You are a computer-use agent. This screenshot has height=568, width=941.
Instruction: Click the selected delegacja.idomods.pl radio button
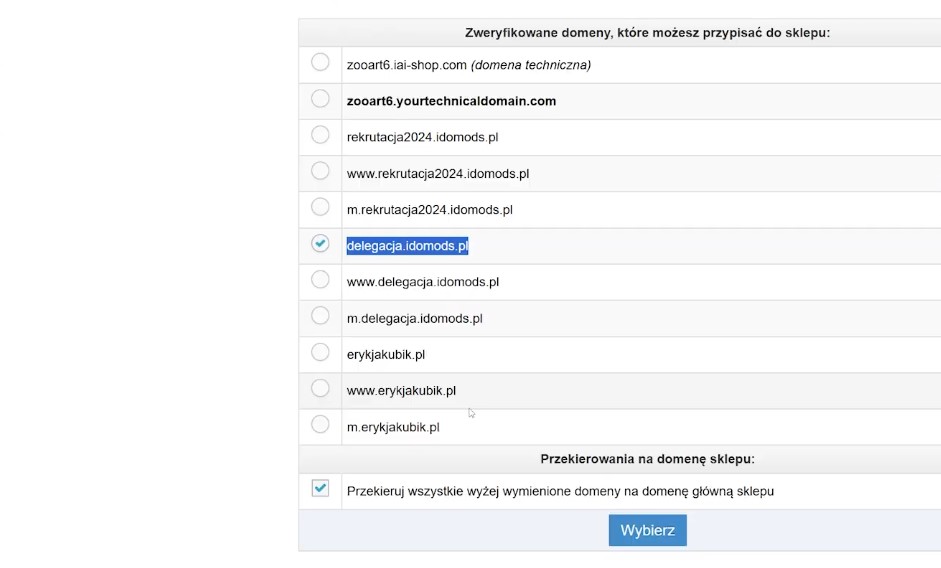(320, 243)
